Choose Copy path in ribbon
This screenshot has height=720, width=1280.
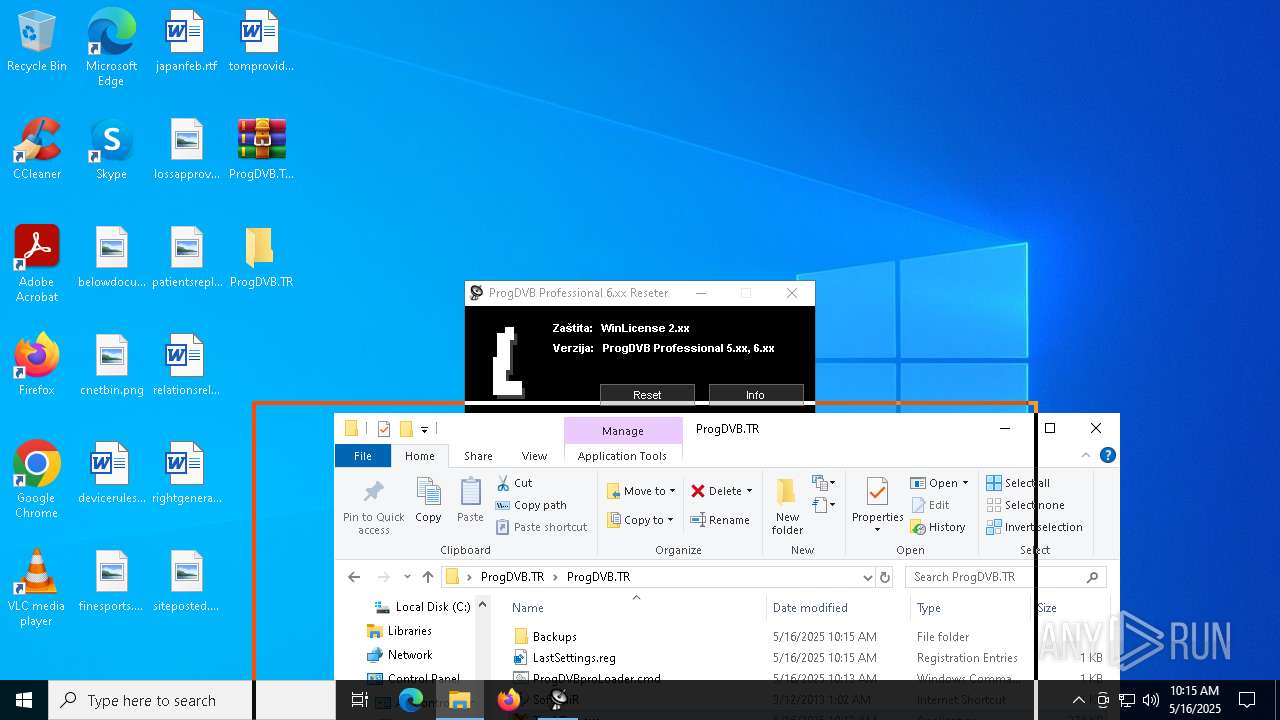(x=531, y=505)
